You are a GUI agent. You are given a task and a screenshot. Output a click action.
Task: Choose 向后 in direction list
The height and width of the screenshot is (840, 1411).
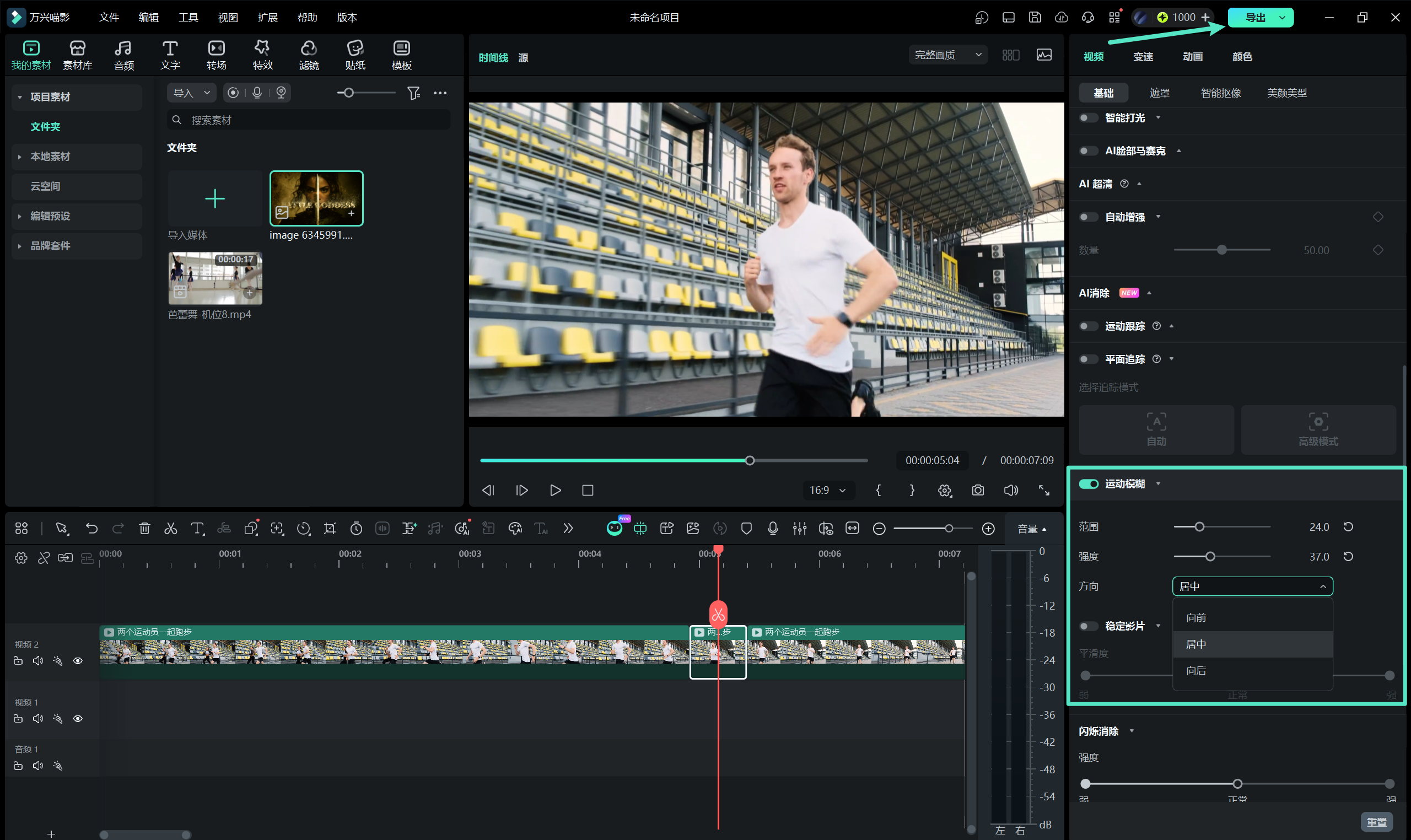click(x=1252, y=671)
